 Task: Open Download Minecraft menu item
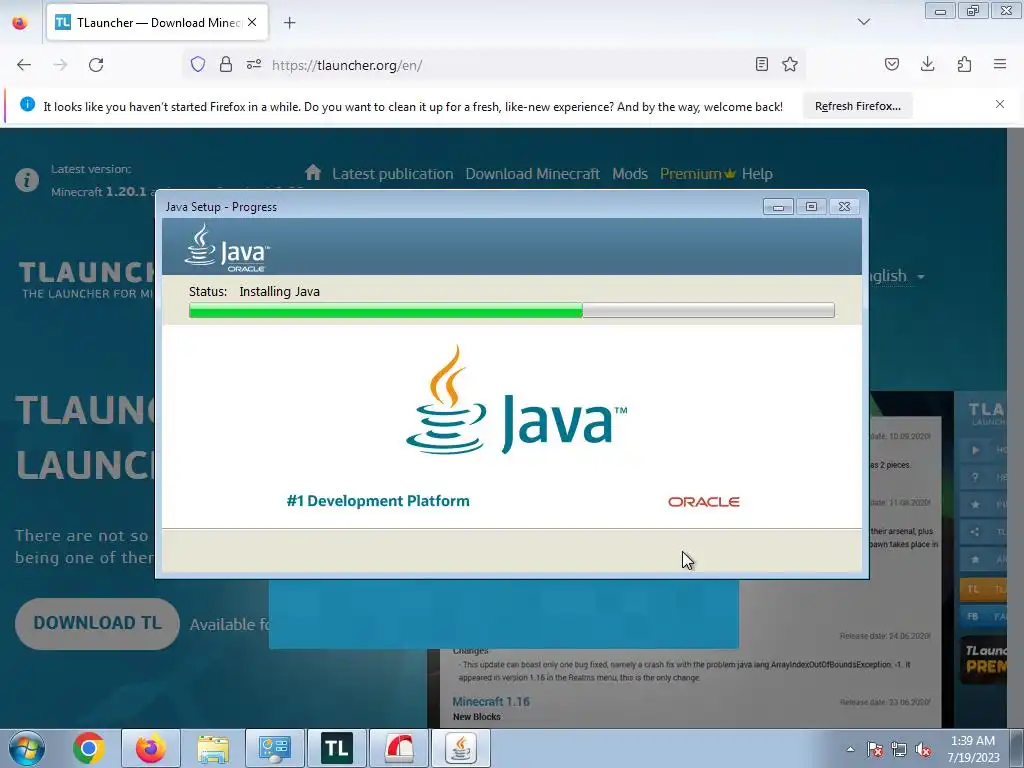tap(532, 174)
